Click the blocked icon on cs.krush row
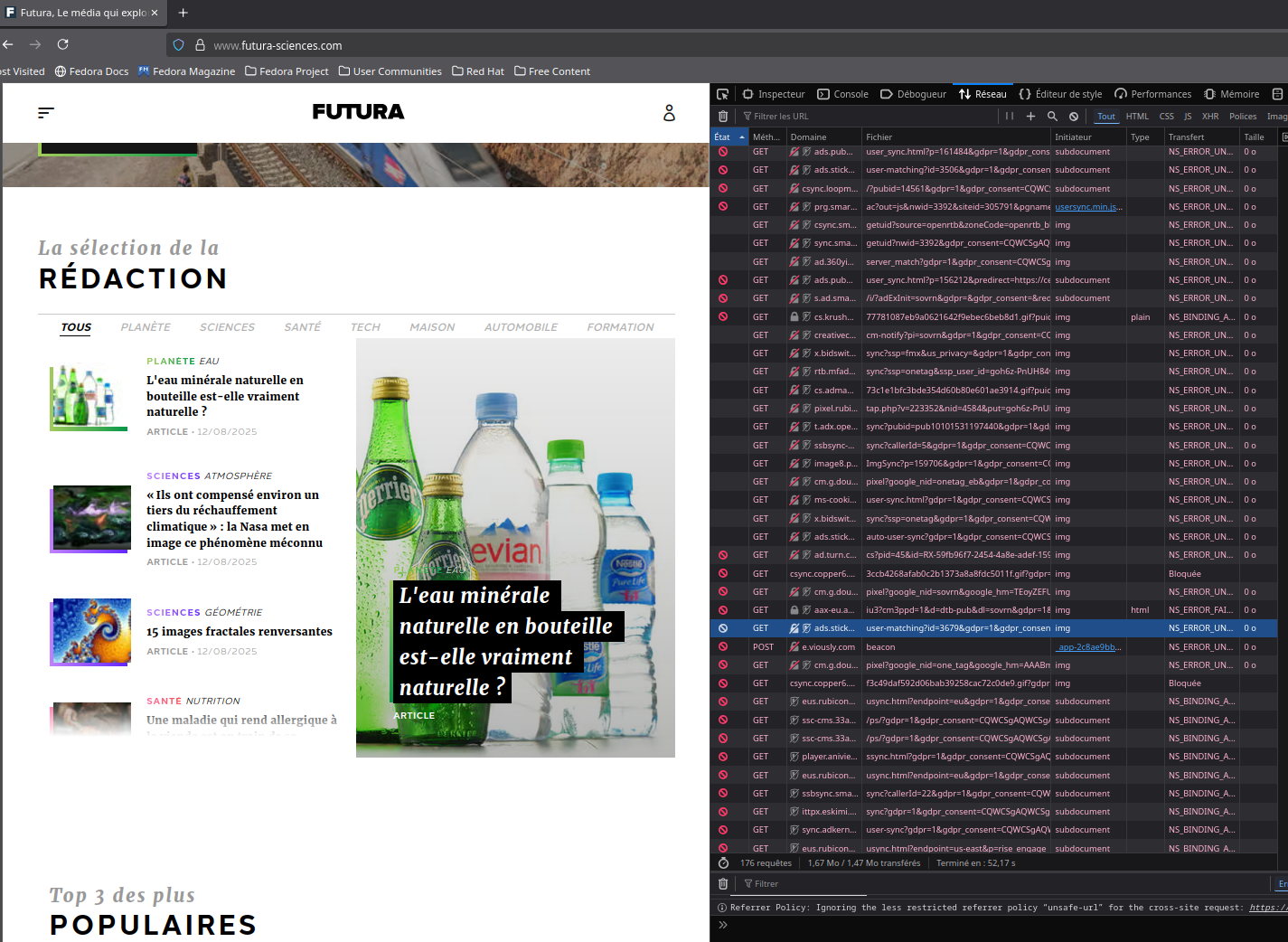This screenshot has width=1288, height=942. click(x=723, y=316)
